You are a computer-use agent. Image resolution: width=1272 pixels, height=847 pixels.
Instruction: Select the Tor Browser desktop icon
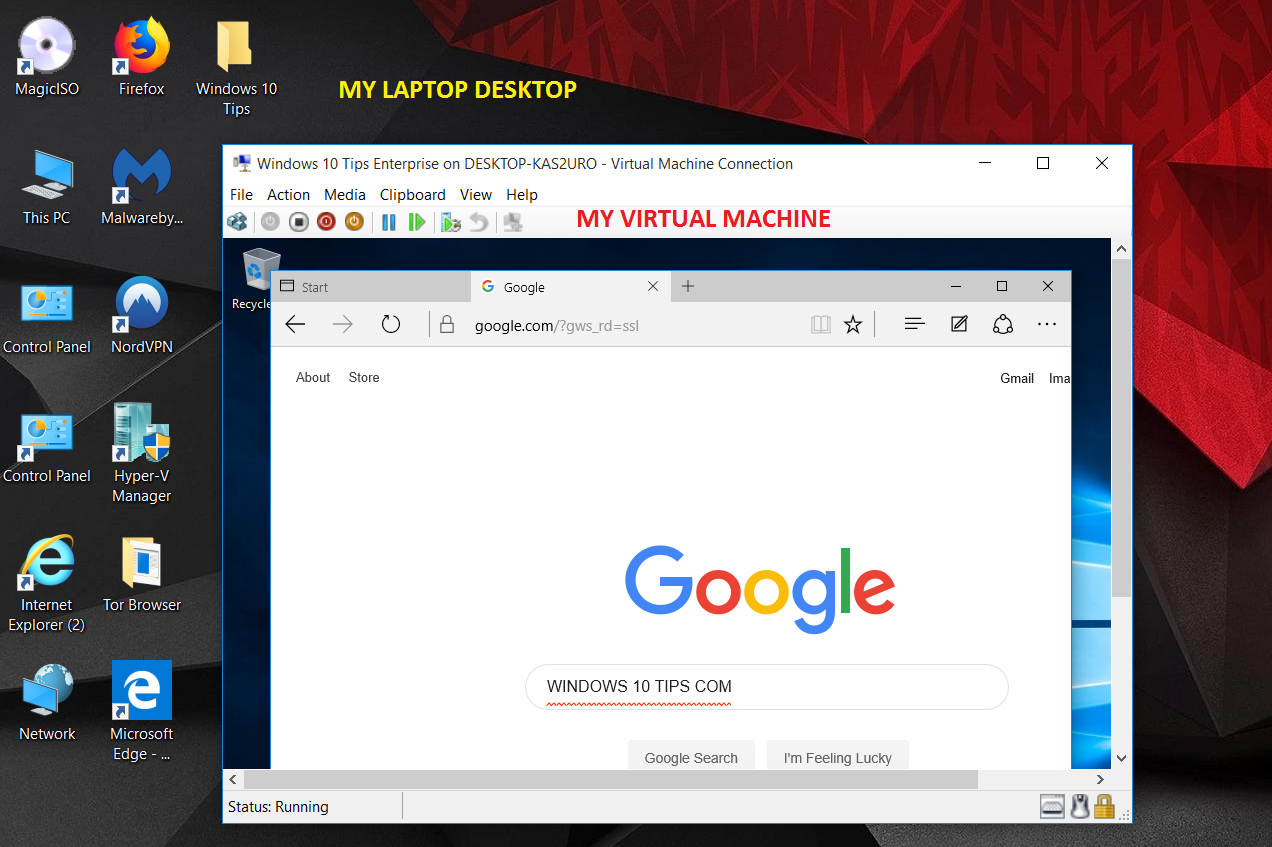click(141, 574)
